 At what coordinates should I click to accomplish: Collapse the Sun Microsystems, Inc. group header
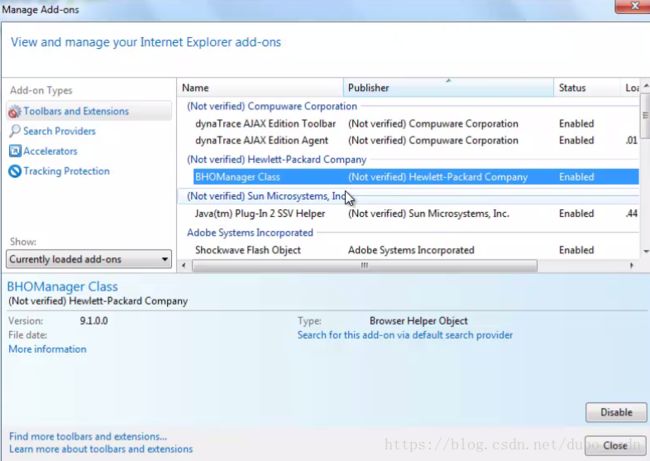(266, 196)
